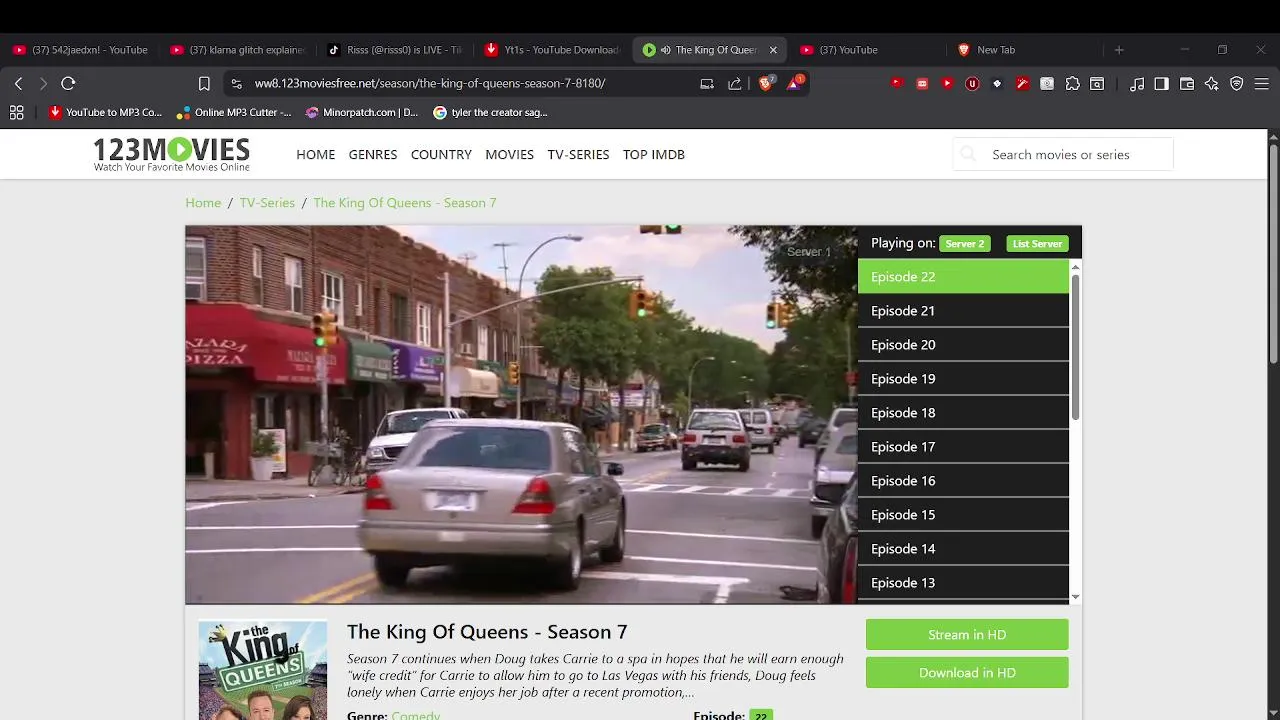Click the Download in HD button
1280x720 pixels.
(967, 672)
